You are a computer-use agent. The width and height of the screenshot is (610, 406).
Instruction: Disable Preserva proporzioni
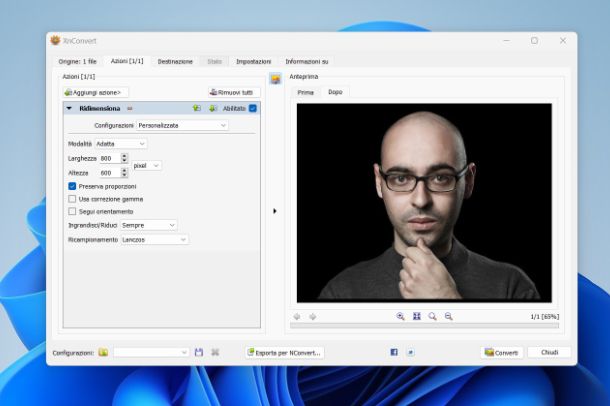point(72,186)
